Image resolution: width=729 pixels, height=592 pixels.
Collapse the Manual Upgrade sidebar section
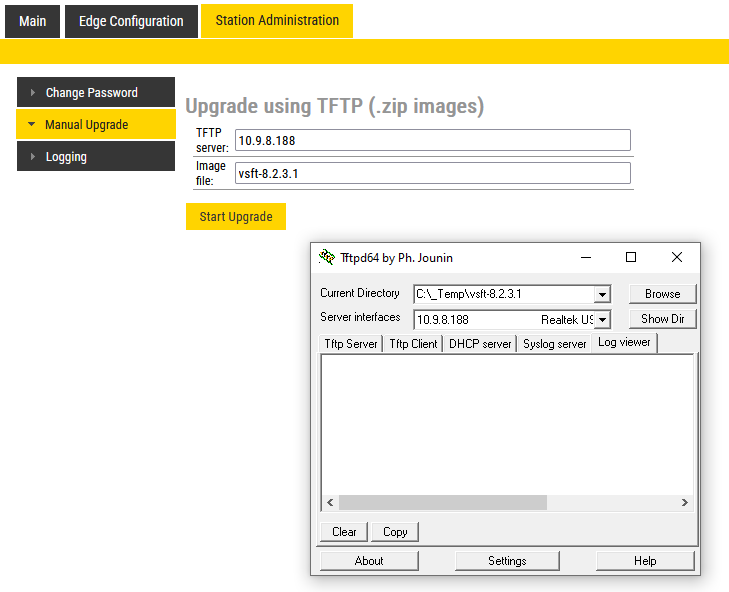coord(86,125)
